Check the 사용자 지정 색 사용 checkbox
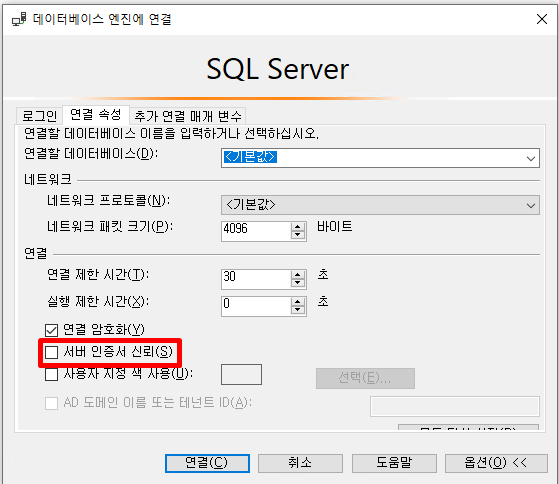This screenshot has width=559, height=484. (51, 374)
